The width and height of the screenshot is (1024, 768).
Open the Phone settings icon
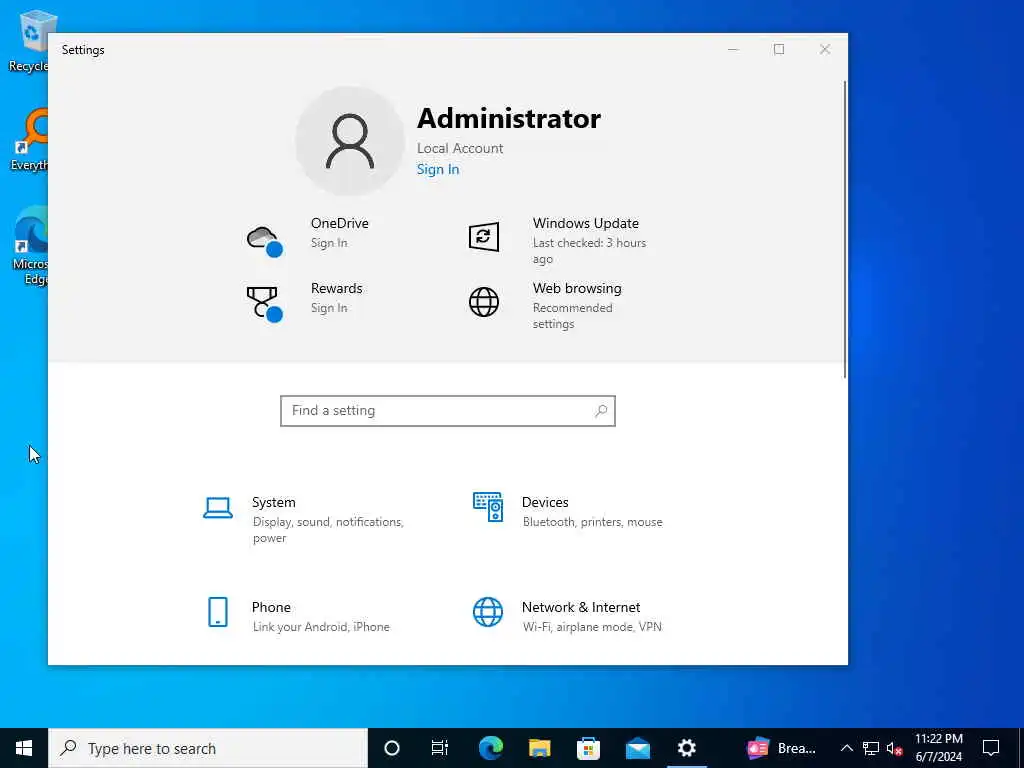[217, 613]
